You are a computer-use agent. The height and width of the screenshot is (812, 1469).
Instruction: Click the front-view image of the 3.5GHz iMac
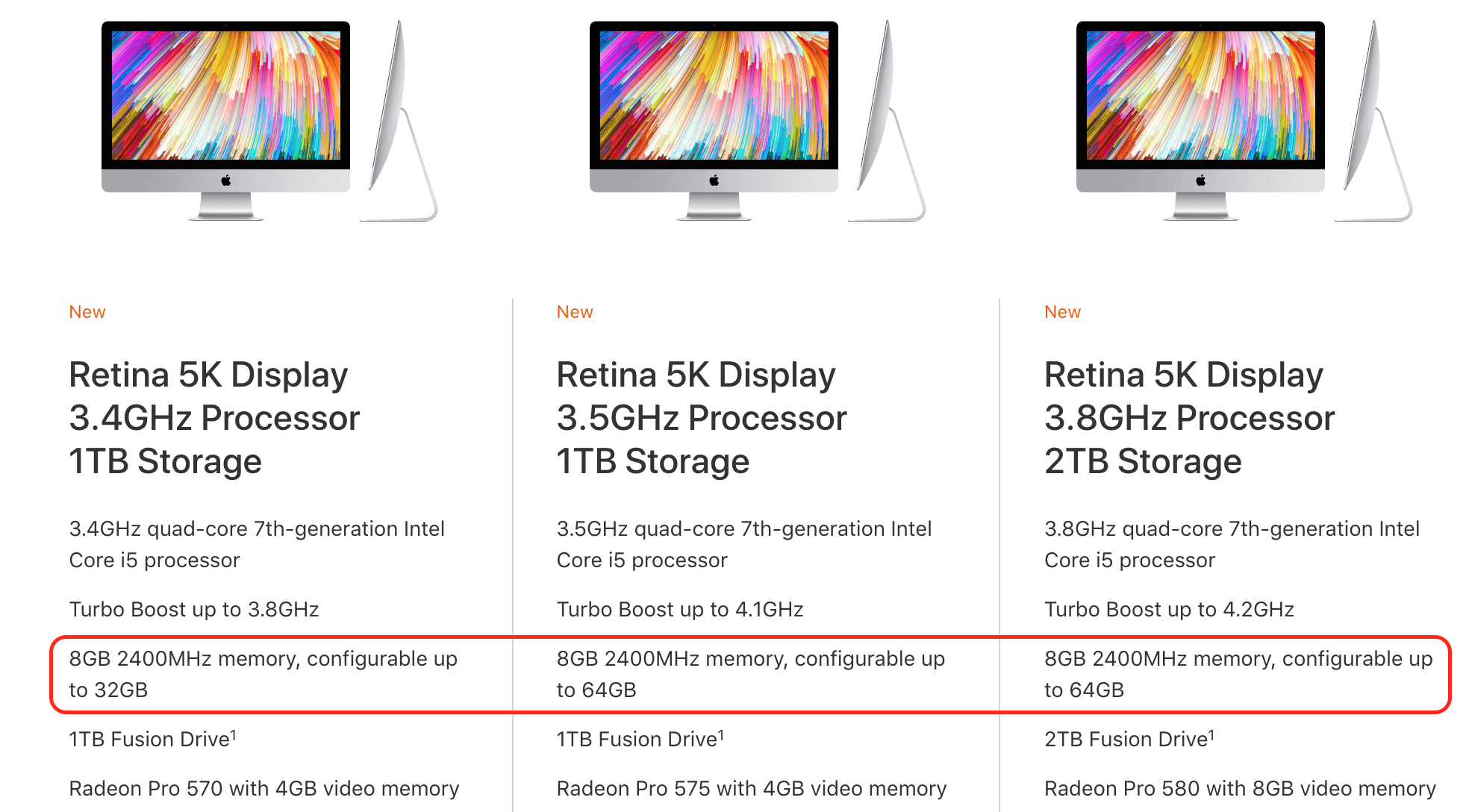[714, 121]
